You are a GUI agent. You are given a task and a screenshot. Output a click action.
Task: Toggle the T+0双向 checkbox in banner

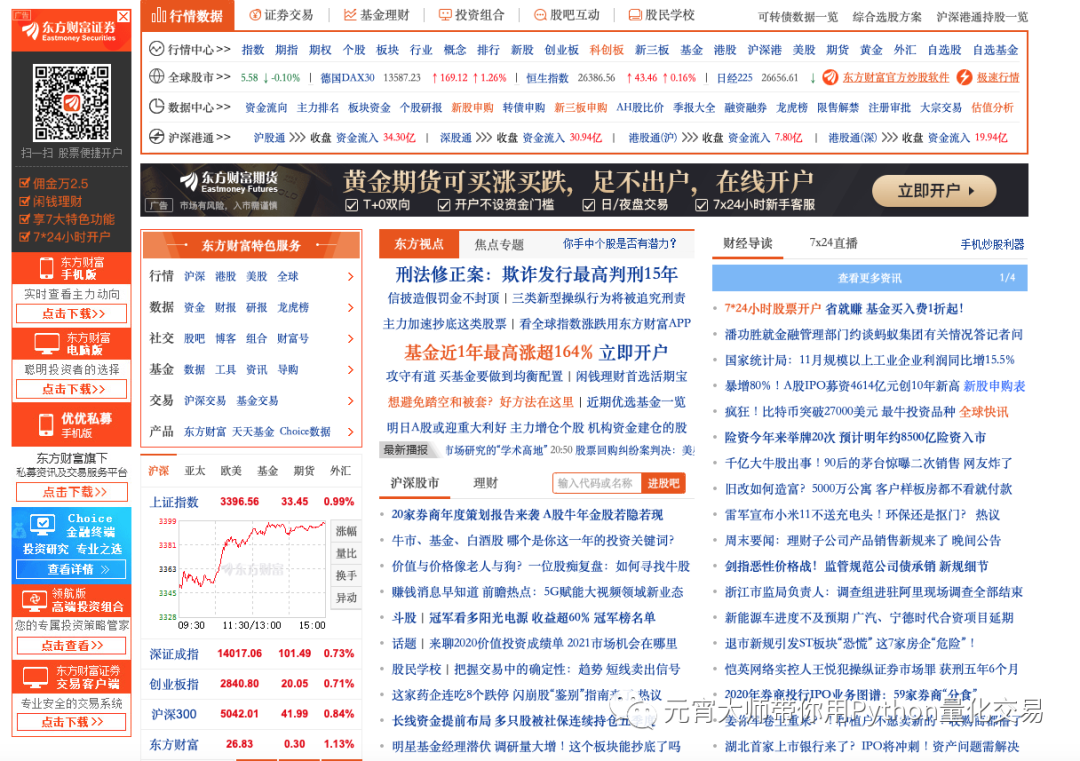(x=351, y=205)
